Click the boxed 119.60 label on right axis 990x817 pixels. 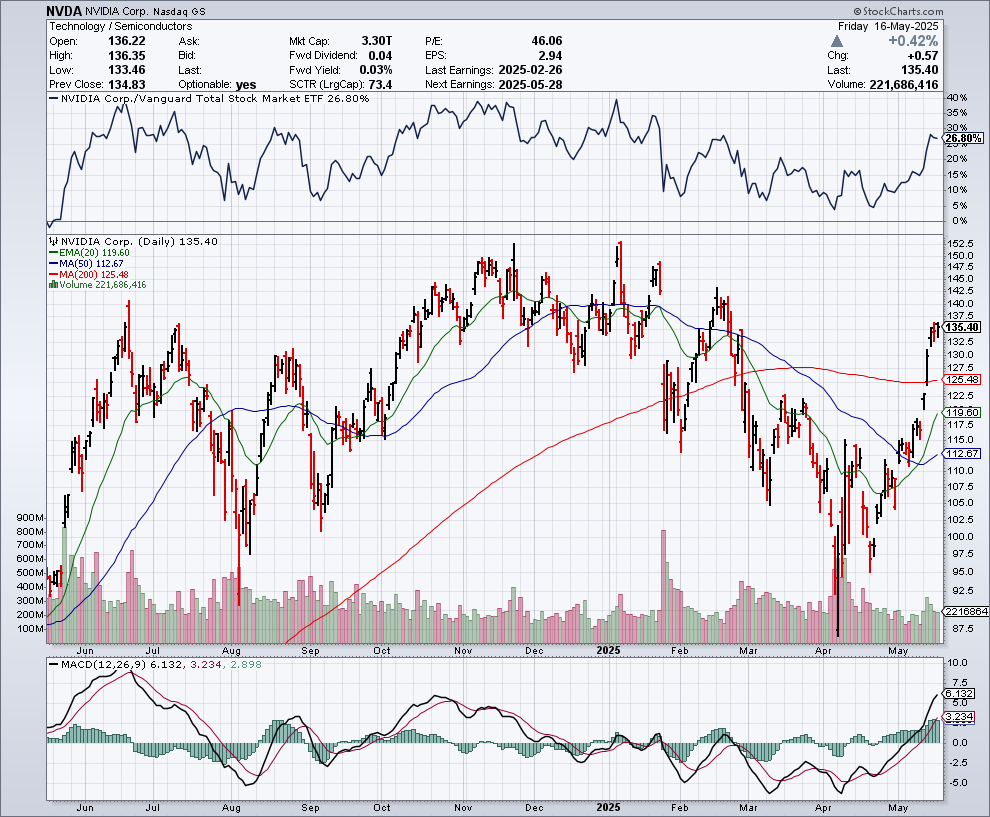(x=963, y=412)
